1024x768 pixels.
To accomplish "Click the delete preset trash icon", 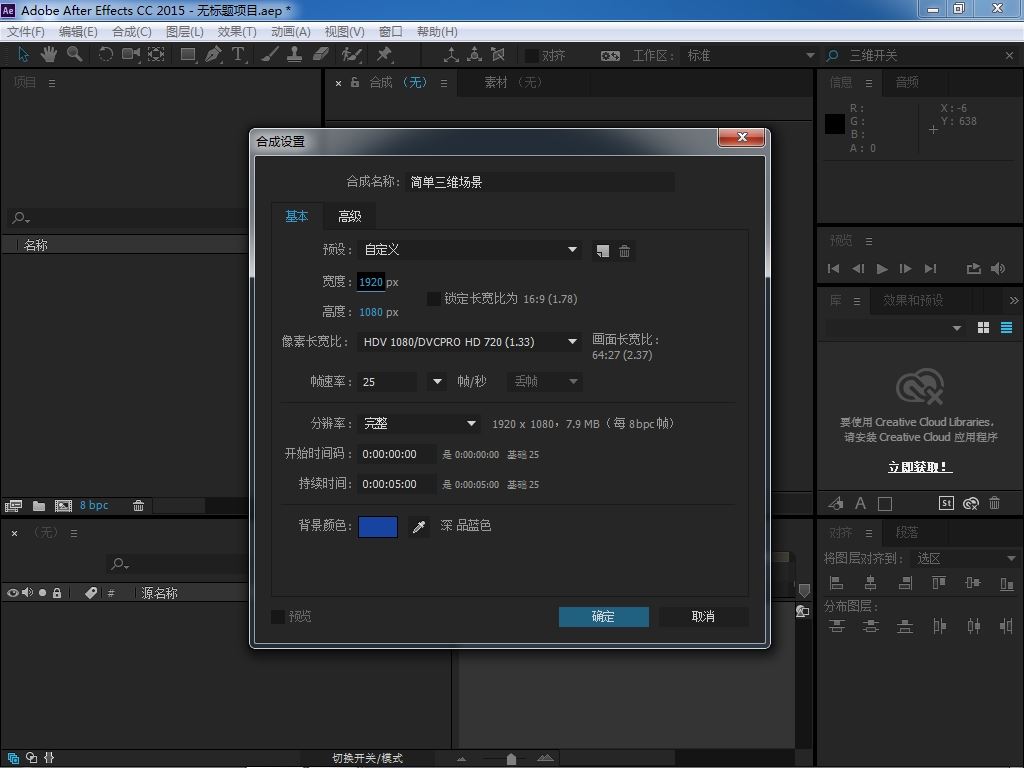I will click(624, 251).
